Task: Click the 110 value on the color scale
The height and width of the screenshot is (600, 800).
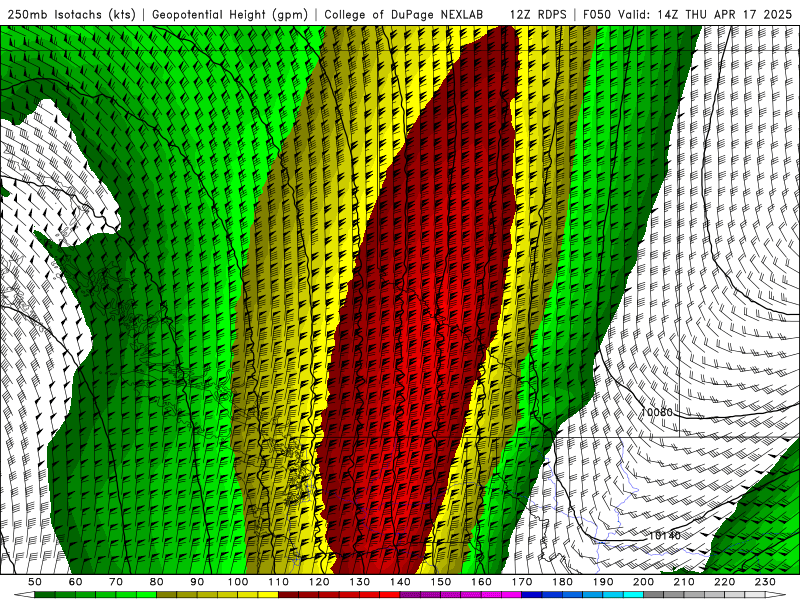Action: point(279,582)
